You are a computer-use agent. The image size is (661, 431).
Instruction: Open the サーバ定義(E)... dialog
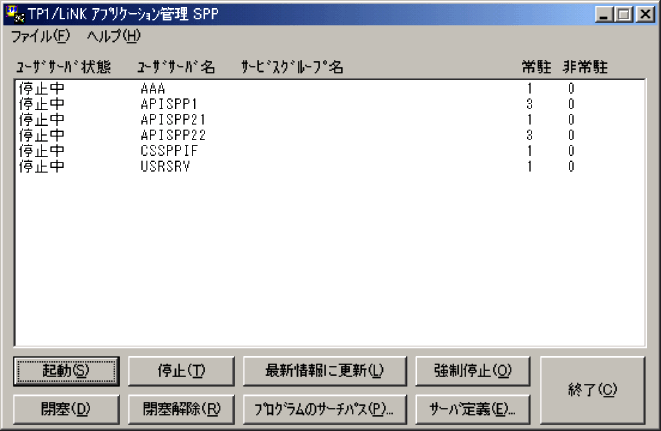(x=473, y=409)
